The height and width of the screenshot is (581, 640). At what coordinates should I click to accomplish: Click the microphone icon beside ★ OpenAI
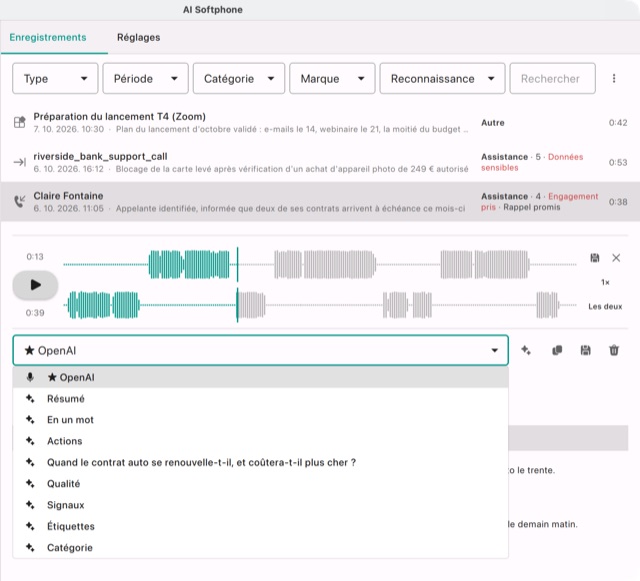click(x=30, y=377)
